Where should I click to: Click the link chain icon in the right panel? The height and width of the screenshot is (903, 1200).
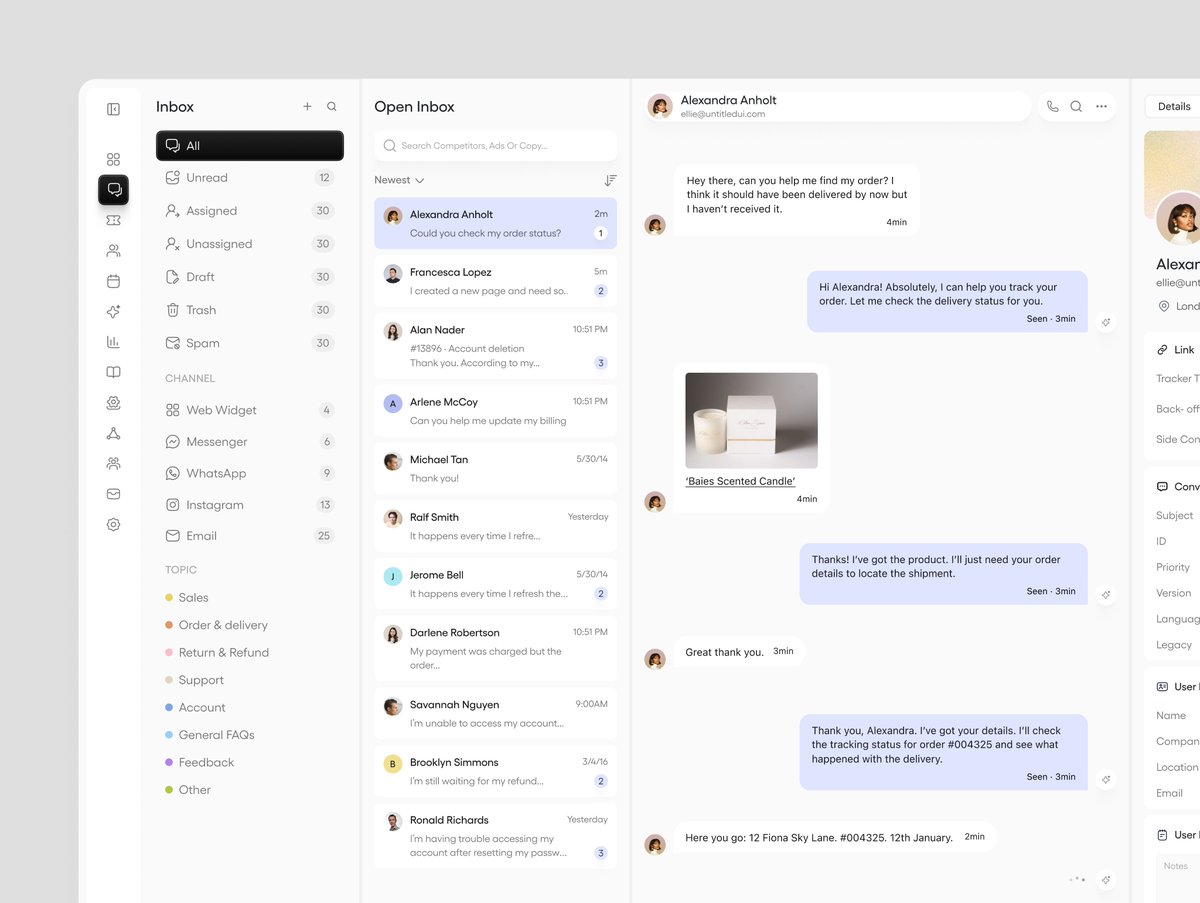[x=1162, y=350]
